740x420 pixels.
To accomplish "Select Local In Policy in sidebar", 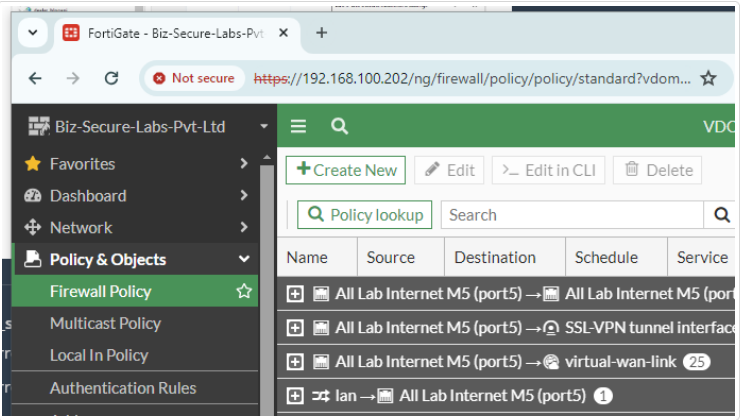I will pos(99,355).
